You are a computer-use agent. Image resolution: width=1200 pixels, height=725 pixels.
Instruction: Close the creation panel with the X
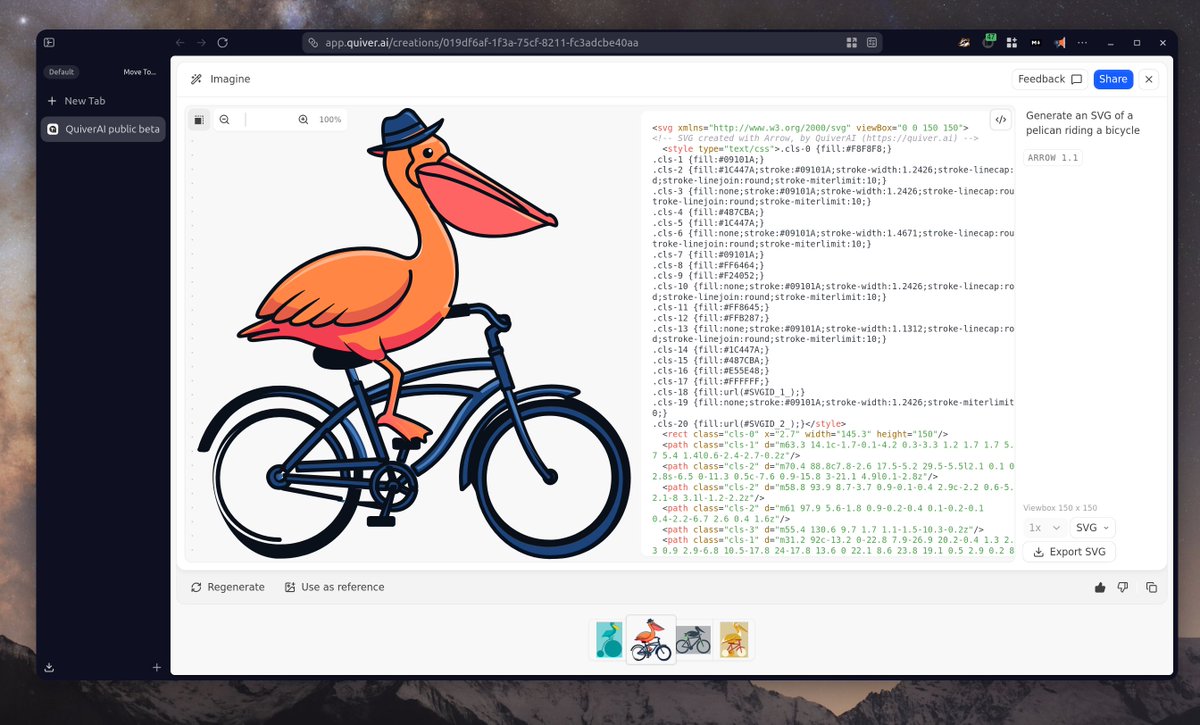(x=1149, y=79)
